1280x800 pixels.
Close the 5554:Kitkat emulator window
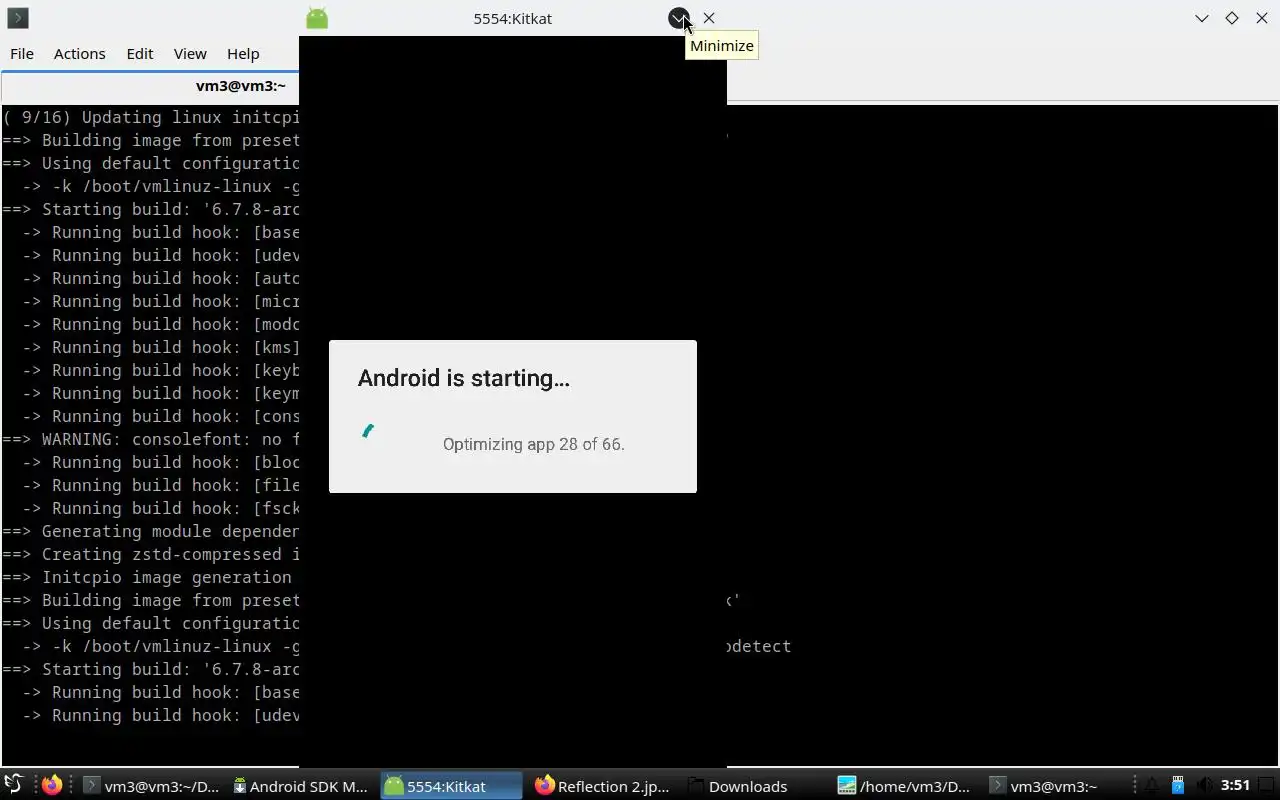tap(709, 18)
